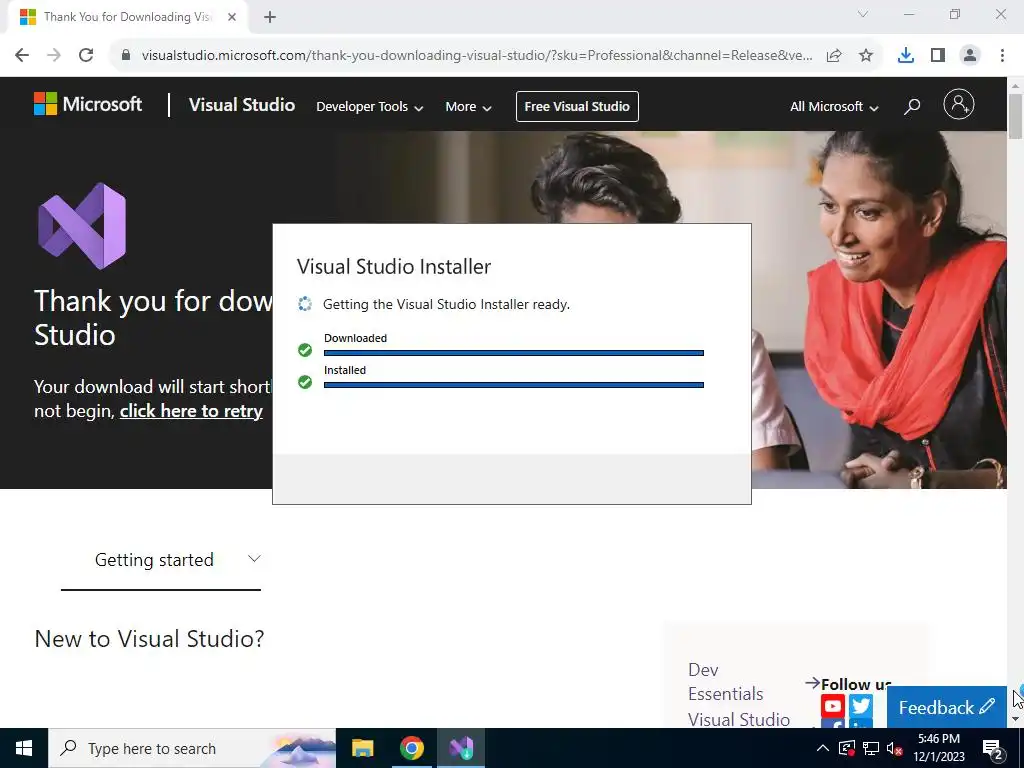Viewport: 1024px width, 768px height.
Task: Click the Visual Studio header link
Action: click(x=242, y=105)
